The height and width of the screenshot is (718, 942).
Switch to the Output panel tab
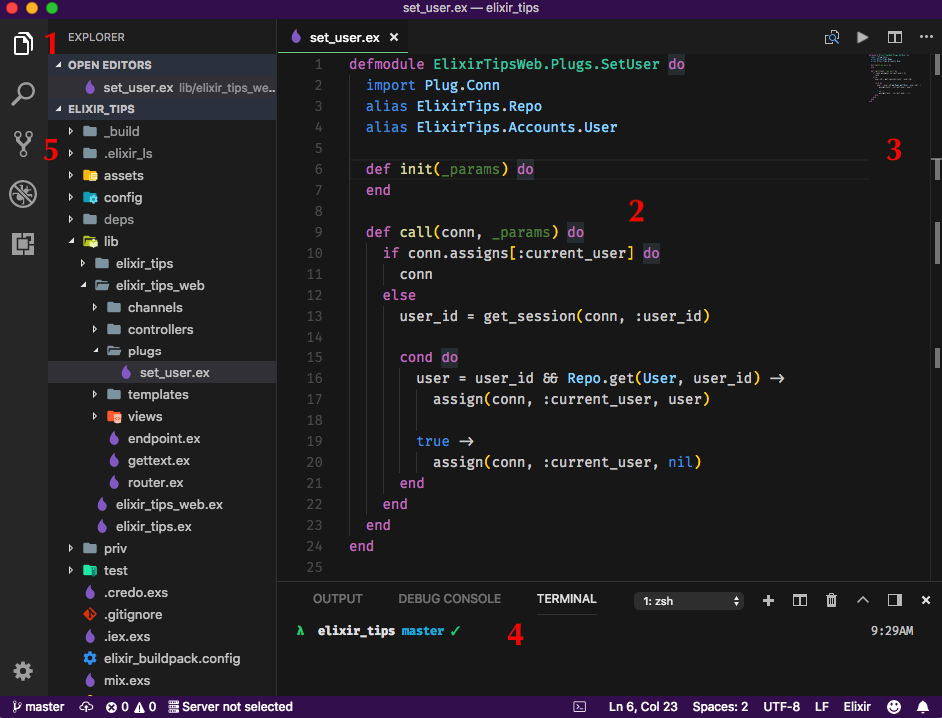pos(337,599)
